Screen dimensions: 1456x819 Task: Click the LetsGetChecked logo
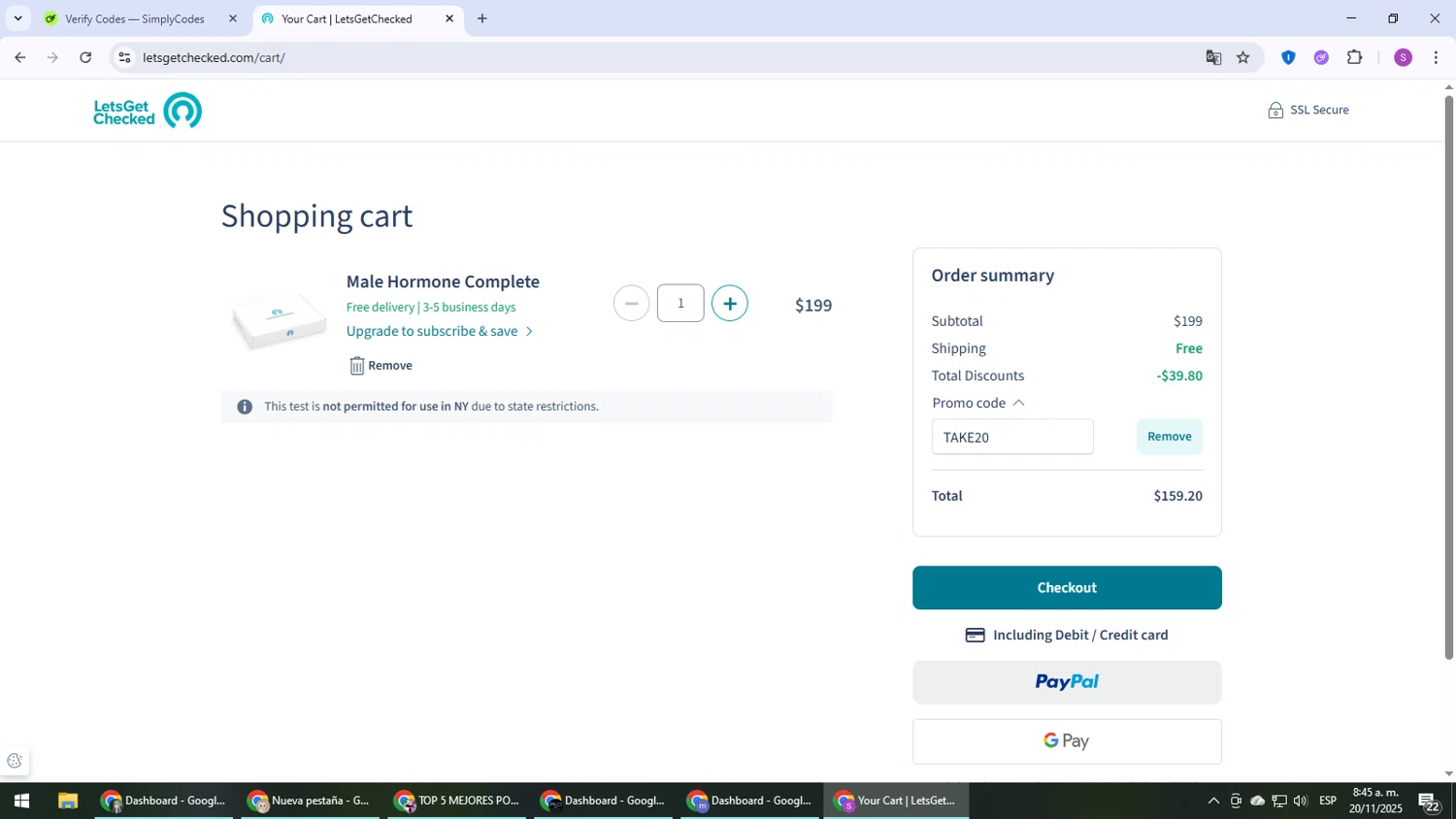tap(148, 111)
